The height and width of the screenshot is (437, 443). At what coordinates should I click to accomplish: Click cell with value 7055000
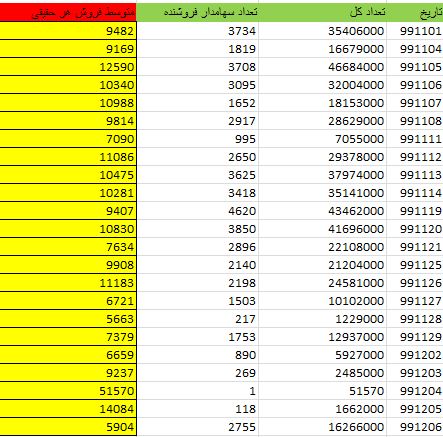[323, 139]
